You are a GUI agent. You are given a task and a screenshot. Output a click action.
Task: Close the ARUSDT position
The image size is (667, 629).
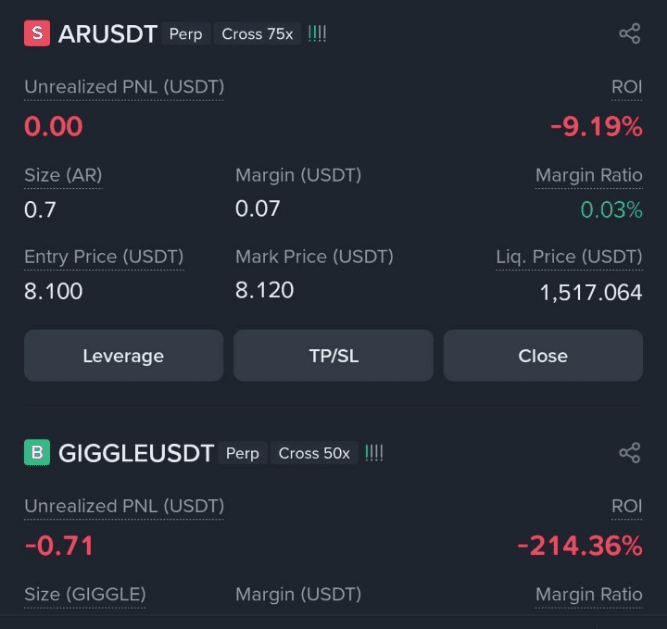tap(543, 356)
